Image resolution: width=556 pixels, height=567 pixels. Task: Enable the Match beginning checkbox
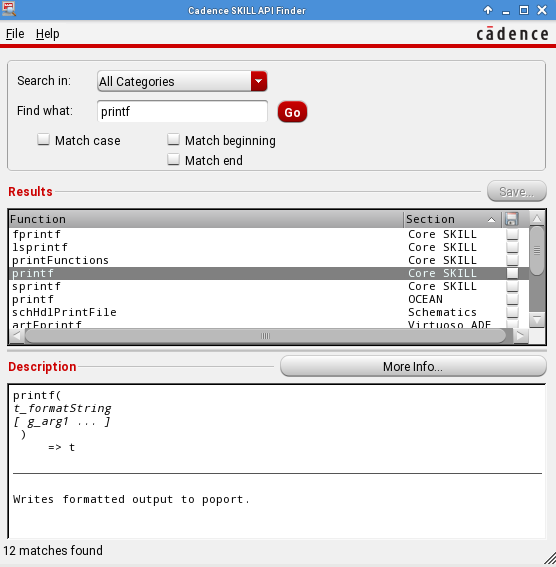(x=174, y=139)
